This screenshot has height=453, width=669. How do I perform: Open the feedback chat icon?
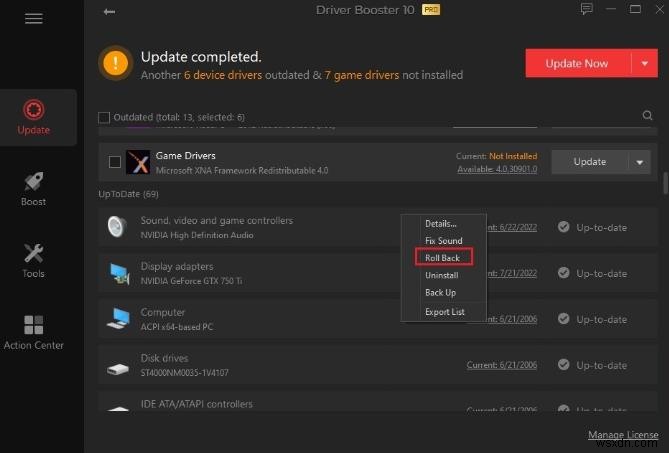(587, 9)
